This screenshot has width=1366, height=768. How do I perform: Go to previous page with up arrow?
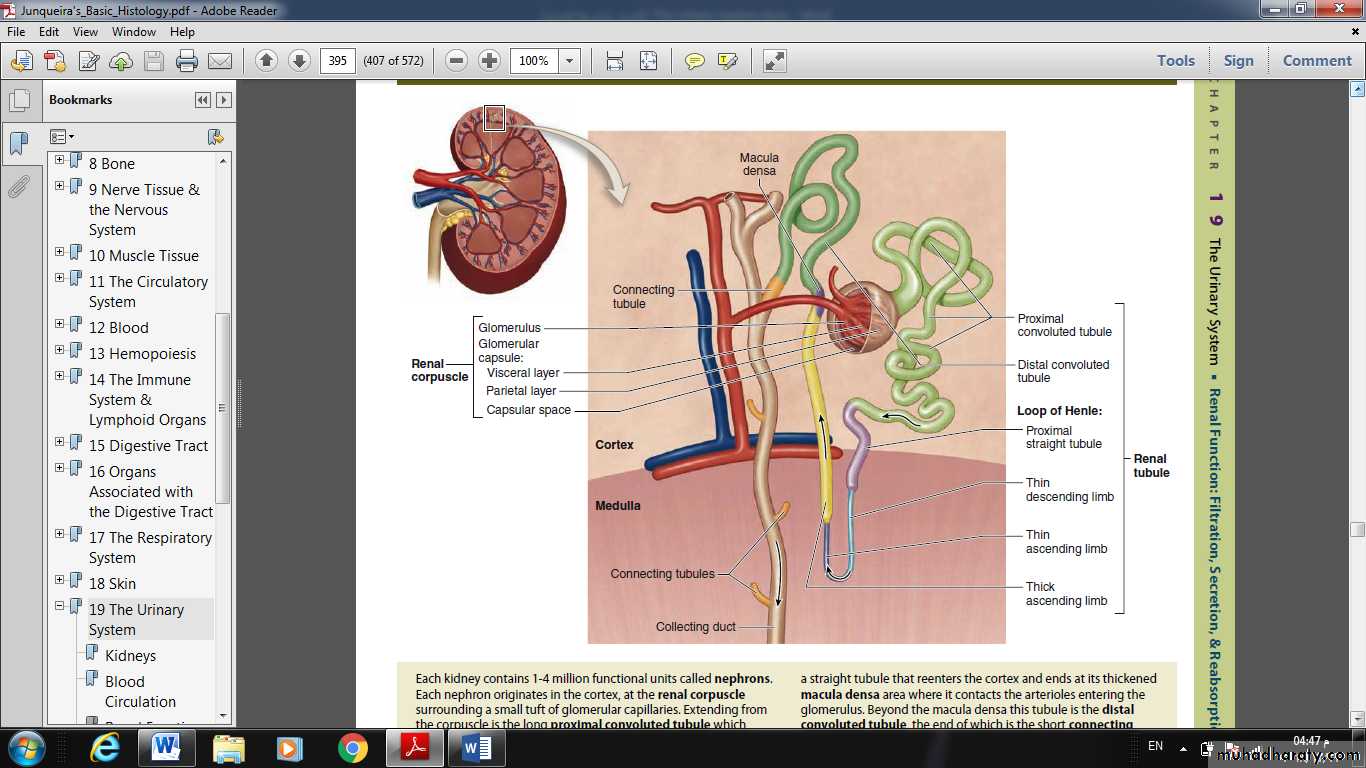(266, 61)
